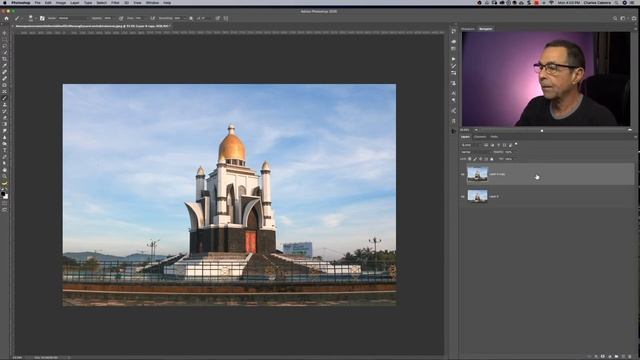Open the brush Mode dropdown
The image size is (640, 360).
(x=72, y=18)
